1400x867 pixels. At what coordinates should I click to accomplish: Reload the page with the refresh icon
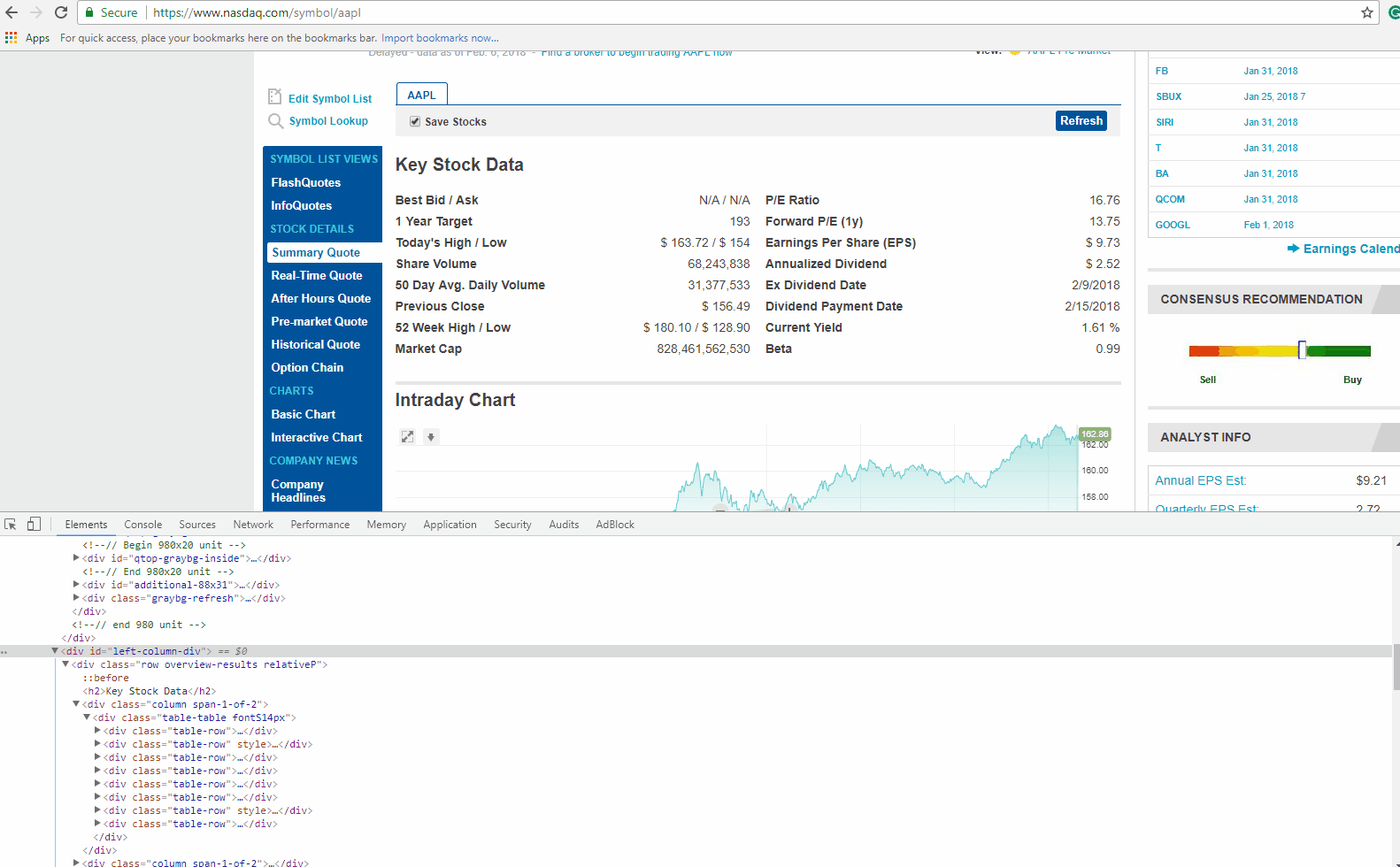click(61, 12)
